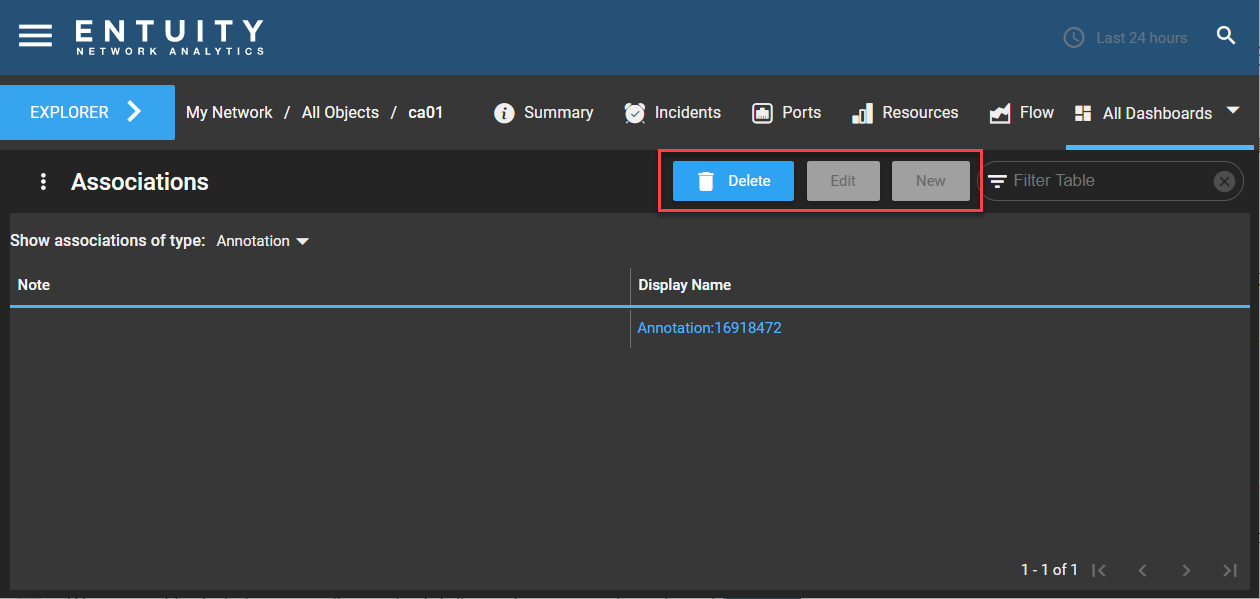Click My Network in the breadcrumb path
The height and width of the screenshot is (599, 1260).
pyautogui.click(x=228, y=112)
